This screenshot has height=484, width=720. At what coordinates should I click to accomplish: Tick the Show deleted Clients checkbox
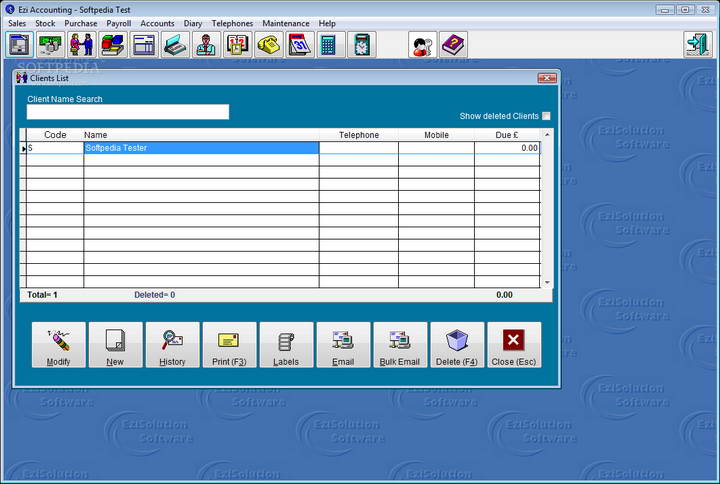(x=546, y=116)
